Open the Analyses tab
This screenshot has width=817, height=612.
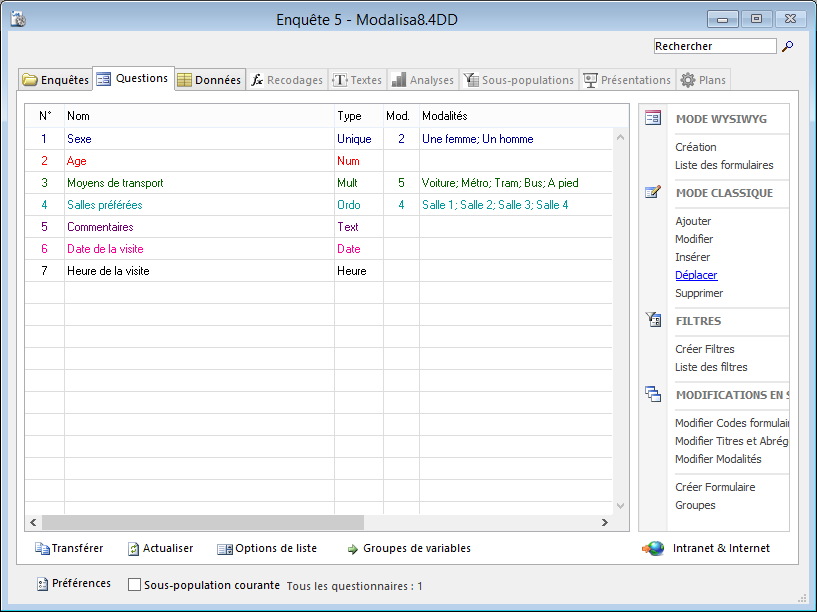423,80
